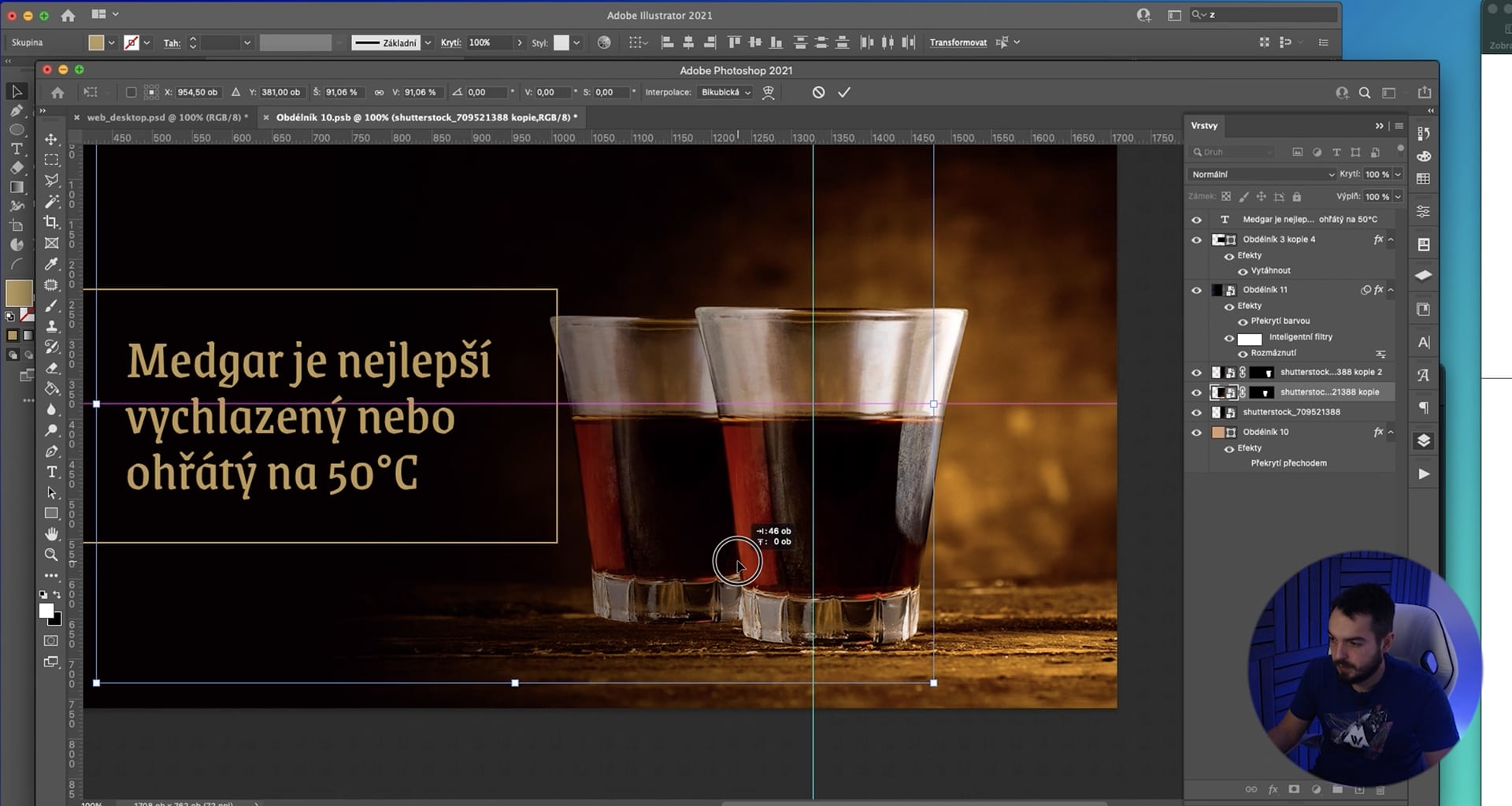Hide the shutterstock_709521388 layer
Viewport: 1512px width, 806px height.
point(1196,413)
